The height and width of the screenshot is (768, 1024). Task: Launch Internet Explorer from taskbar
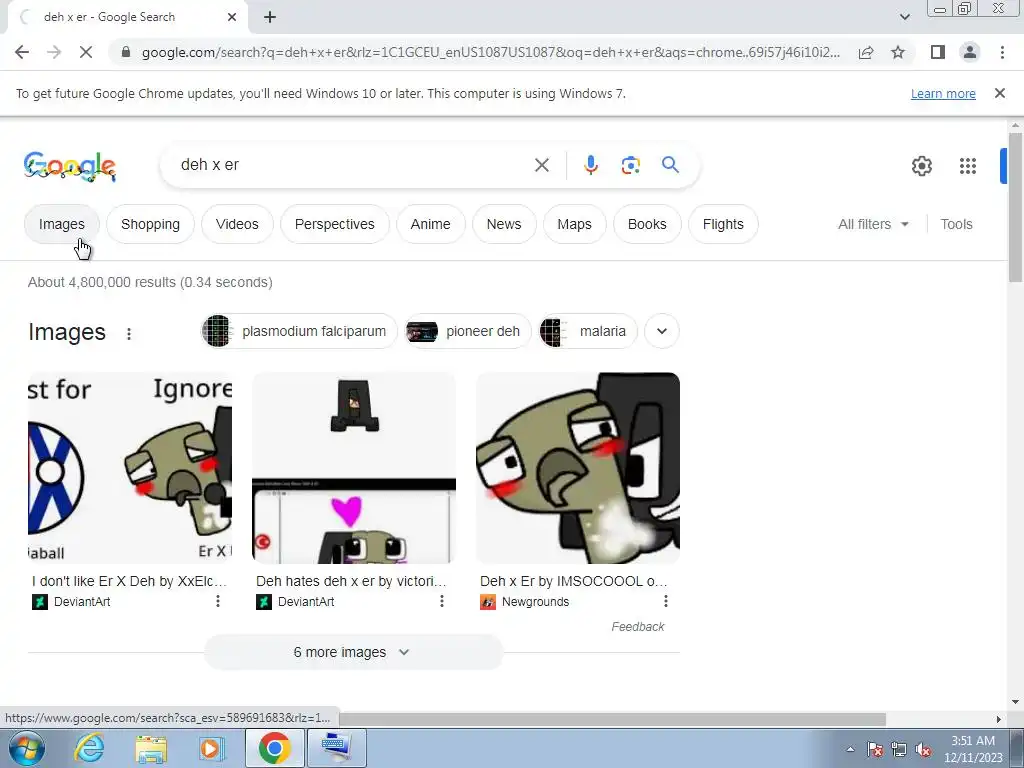pos(89,748)
